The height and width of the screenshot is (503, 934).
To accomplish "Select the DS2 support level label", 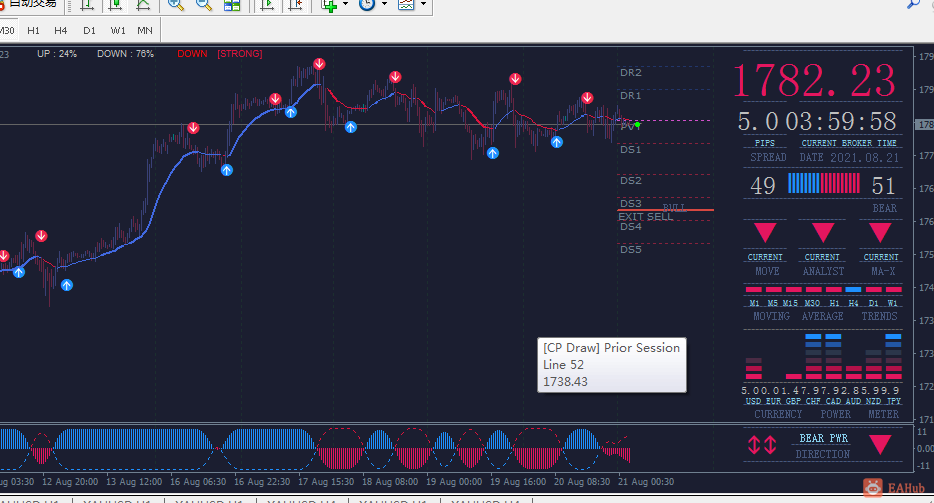I will 631,181.
